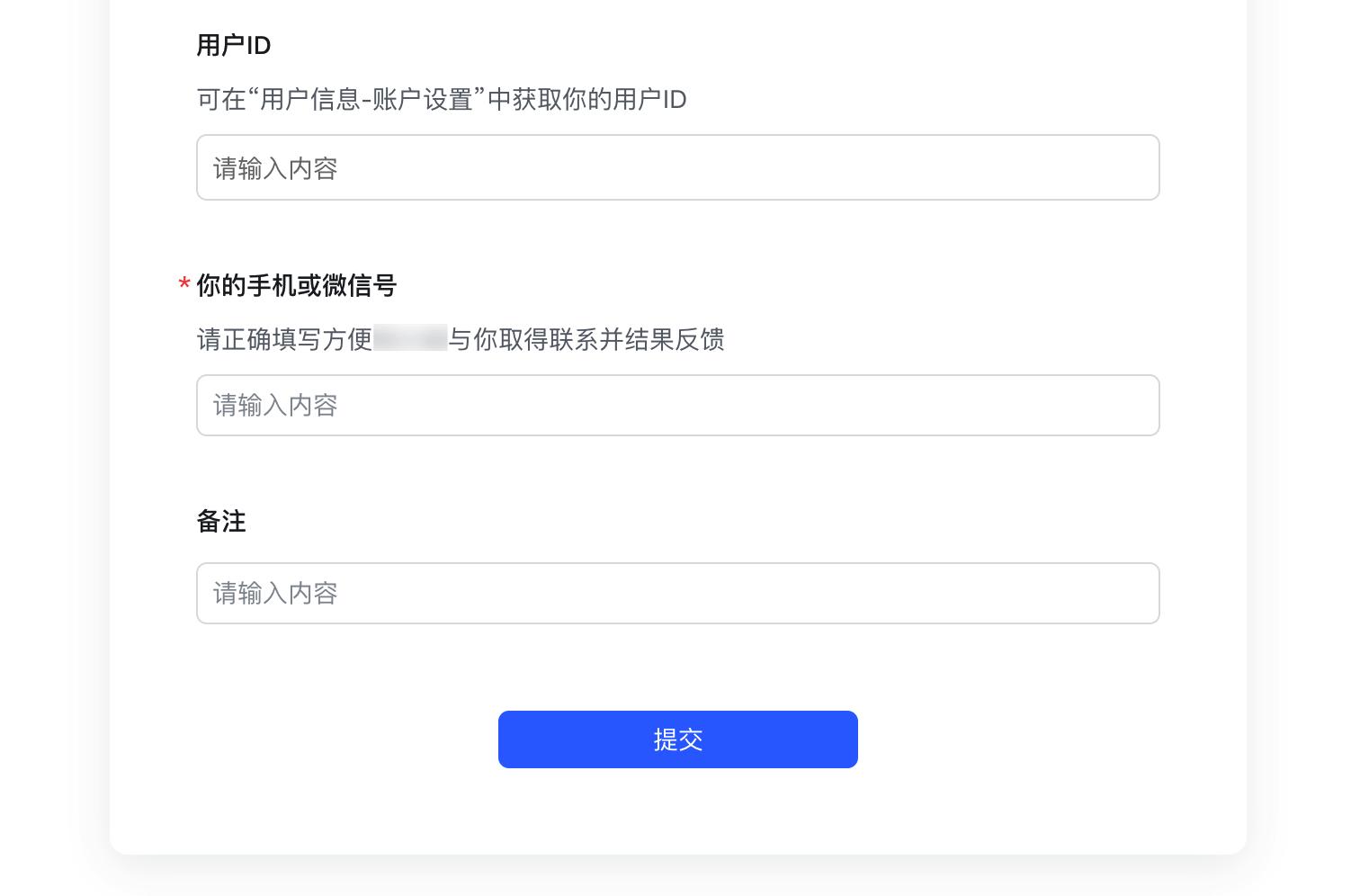
Task: Click into the 备注 text field
Action: click(x=677, y=594)
